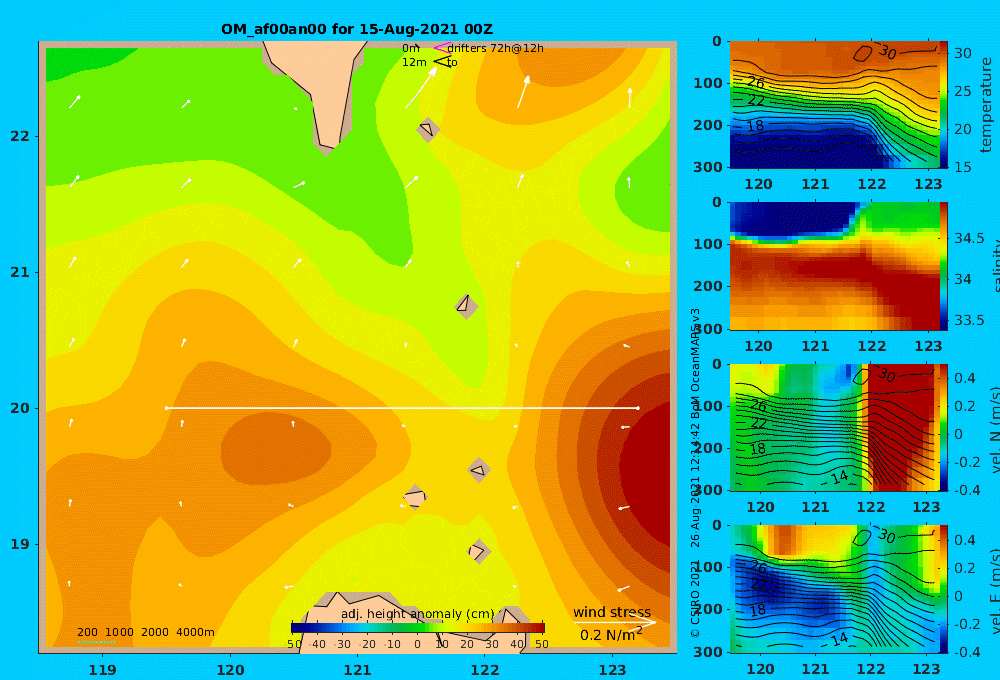Click the 'temperature' colorbar label

pos(986,105)
